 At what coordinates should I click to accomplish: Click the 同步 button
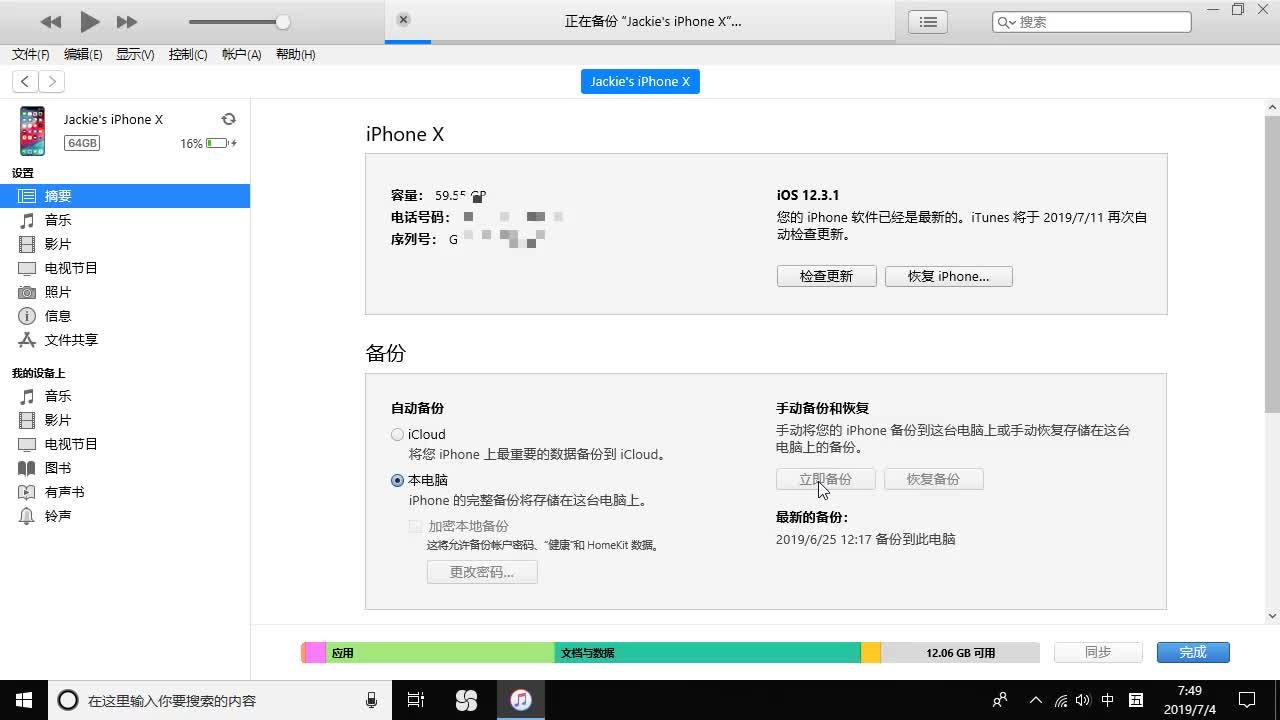pos(1098,652)
